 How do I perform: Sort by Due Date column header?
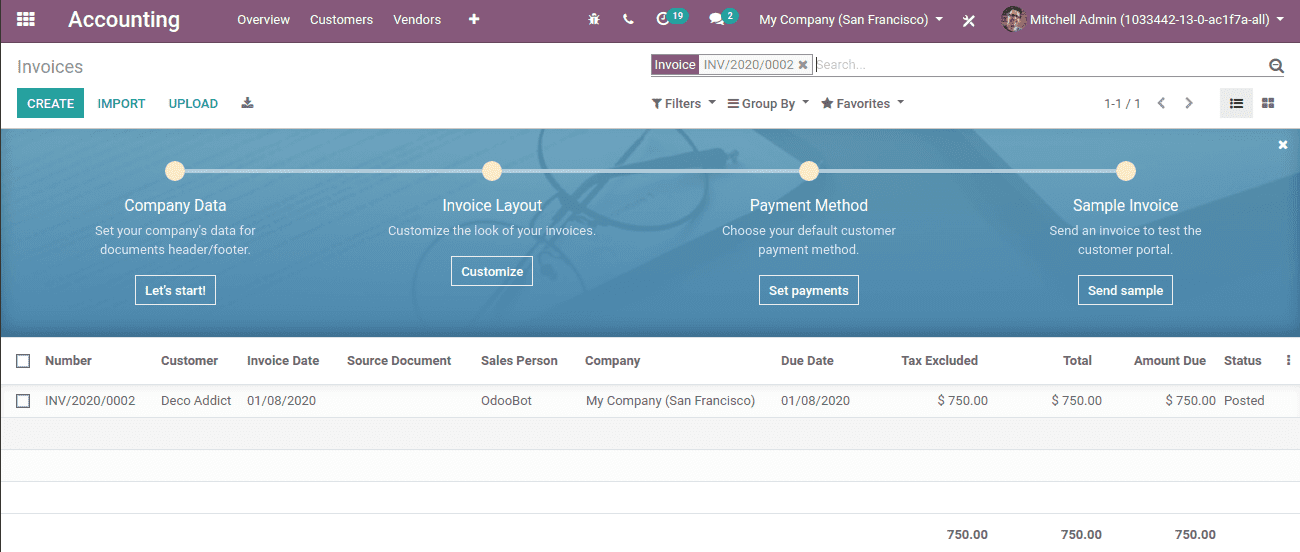point(807,361)
